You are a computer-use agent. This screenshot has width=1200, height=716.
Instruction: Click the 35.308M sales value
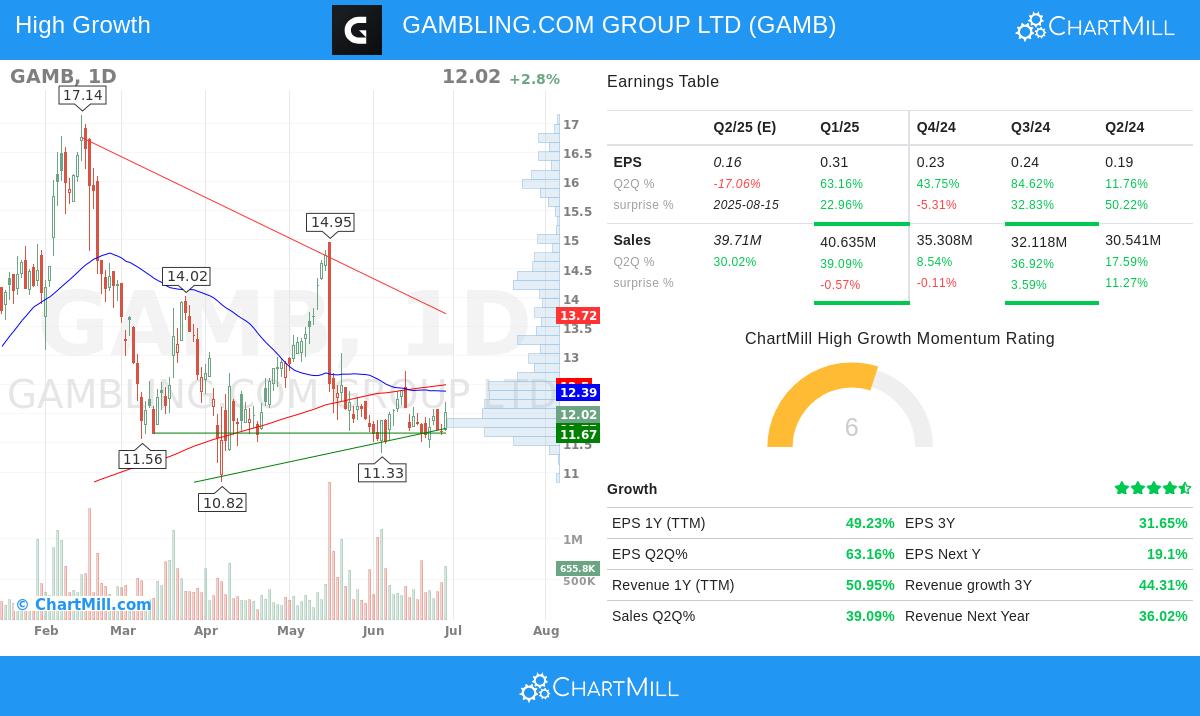point(944,240)
